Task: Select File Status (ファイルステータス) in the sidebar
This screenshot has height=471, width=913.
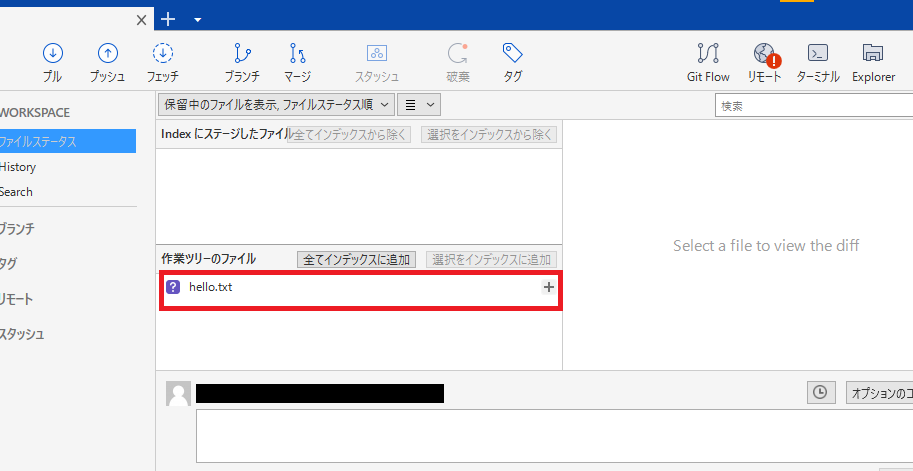Action: coord(40,141)
